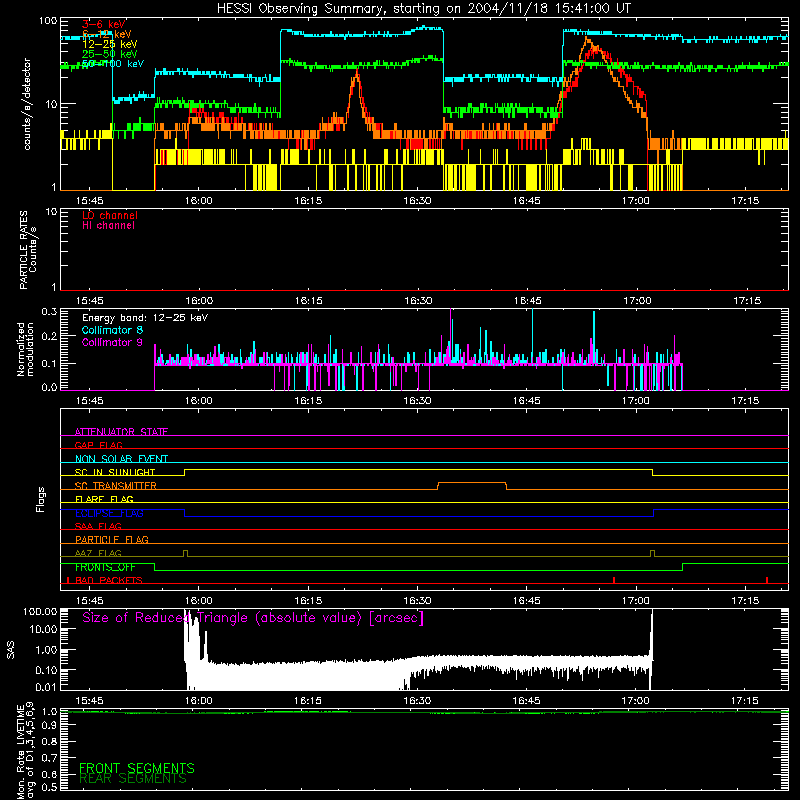
Task: Click the ECLIPSE FLAG drop near 15:58
Action: pyautogui.click(x=184, y=513)
